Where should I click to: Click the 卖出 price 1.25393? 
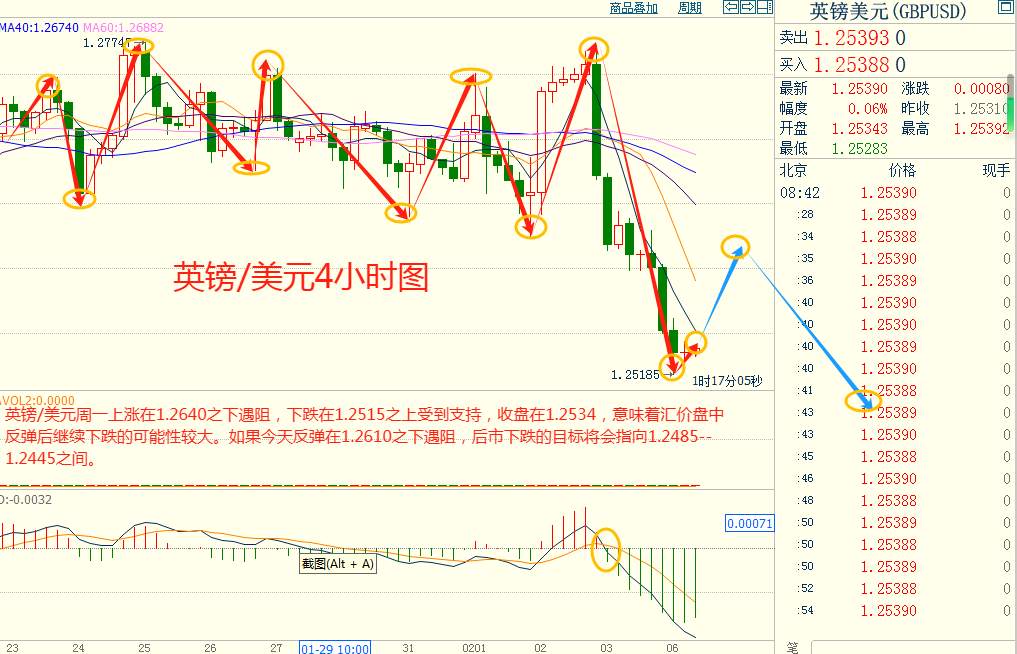[851, 38]
